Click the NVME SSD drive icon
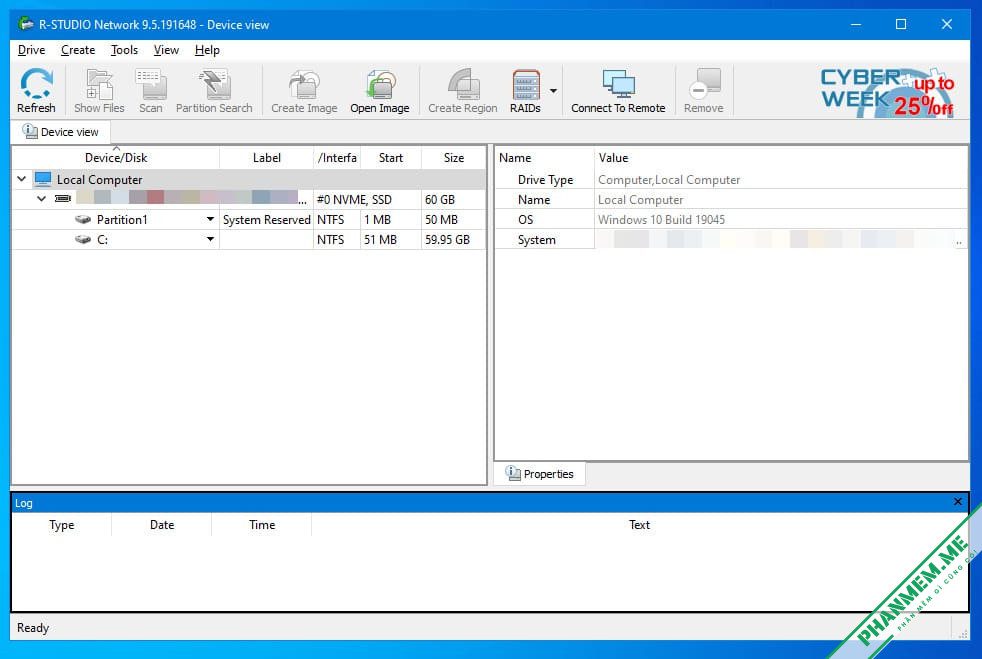This screenshot has height=659, width=982. 63,199
